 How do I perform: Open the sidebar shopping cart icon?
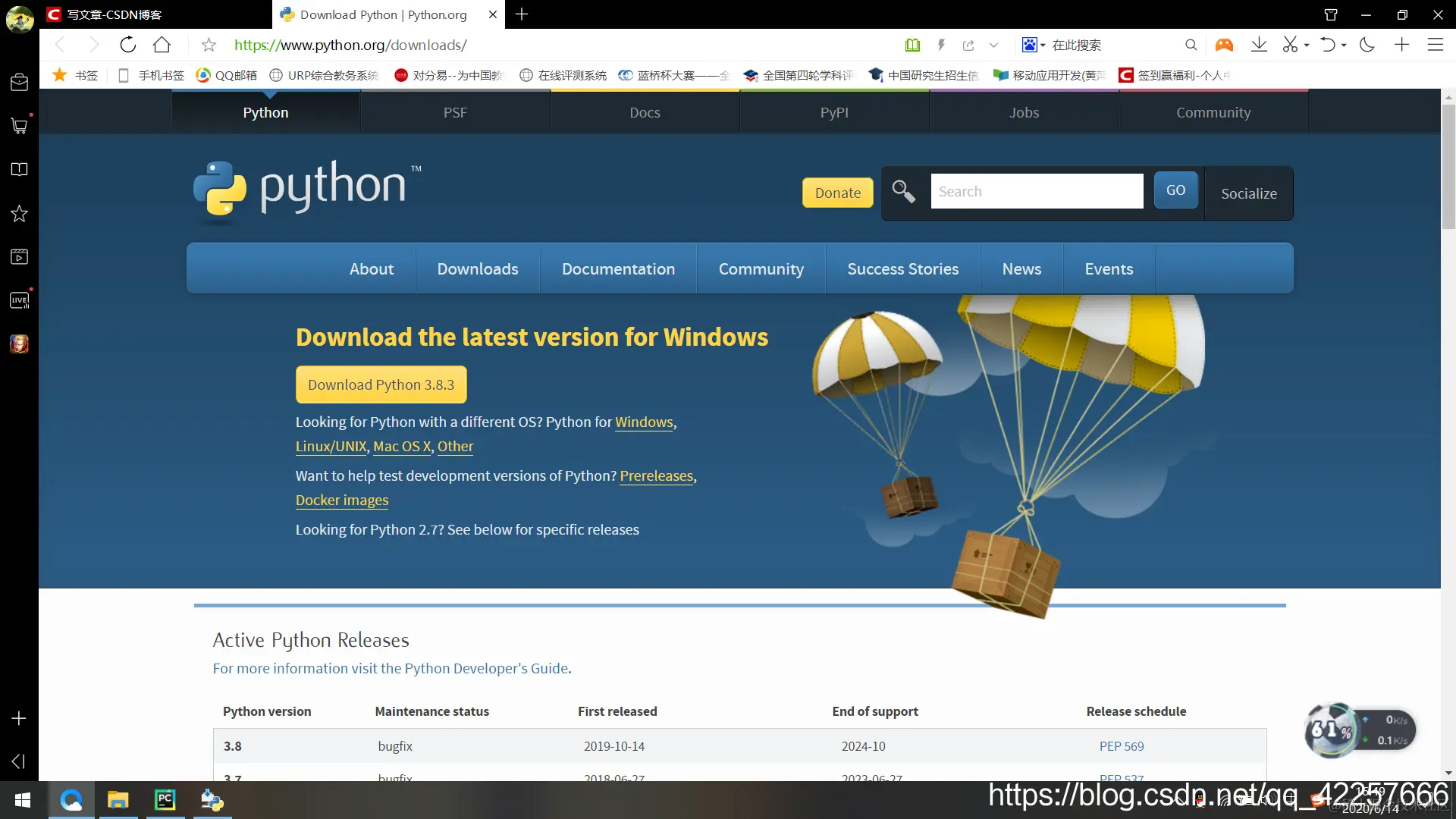click(x=19, y=126)
